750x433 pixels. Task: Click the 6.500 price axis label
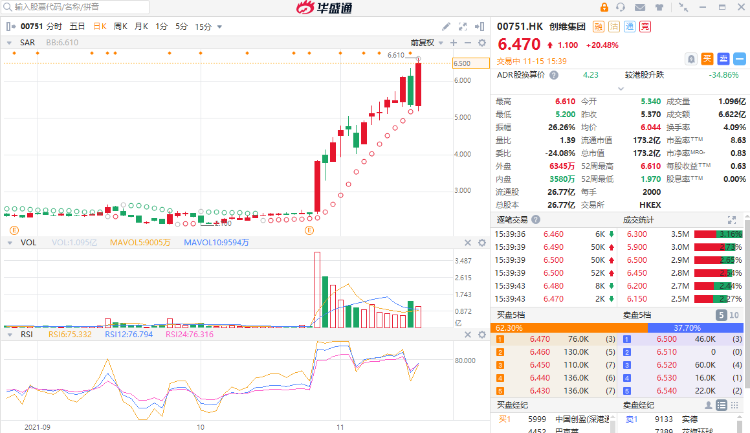click(x=471, y=63)
